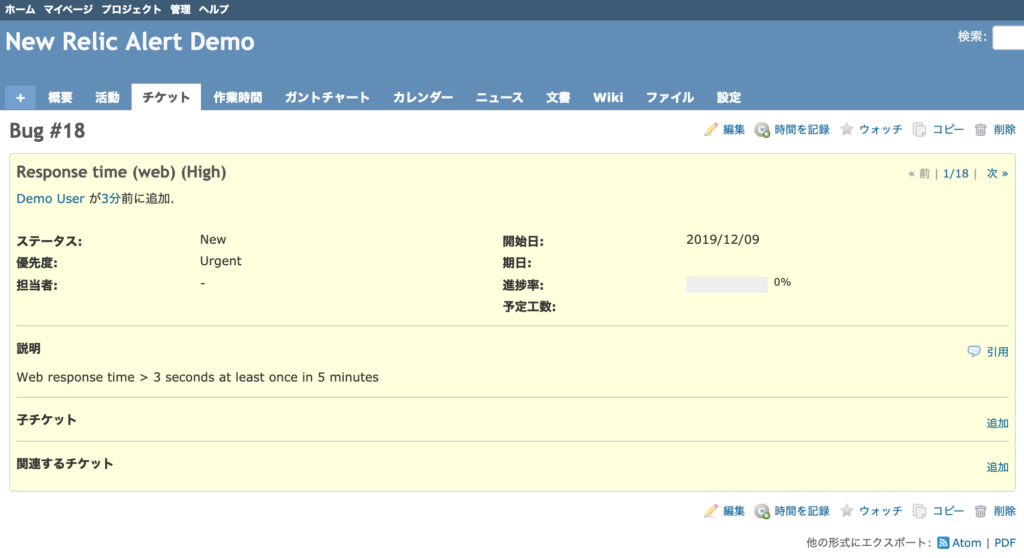Open マイページ in top menu
Image resolution: width=1024 pixels, height=558 pixels.
click(68, 9)
